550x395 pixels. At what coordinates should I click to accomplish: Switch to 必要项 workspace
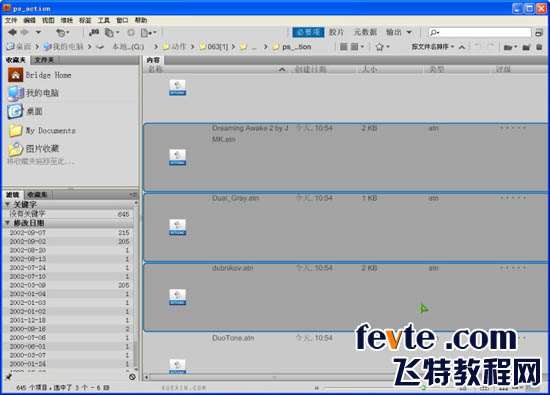308,32
